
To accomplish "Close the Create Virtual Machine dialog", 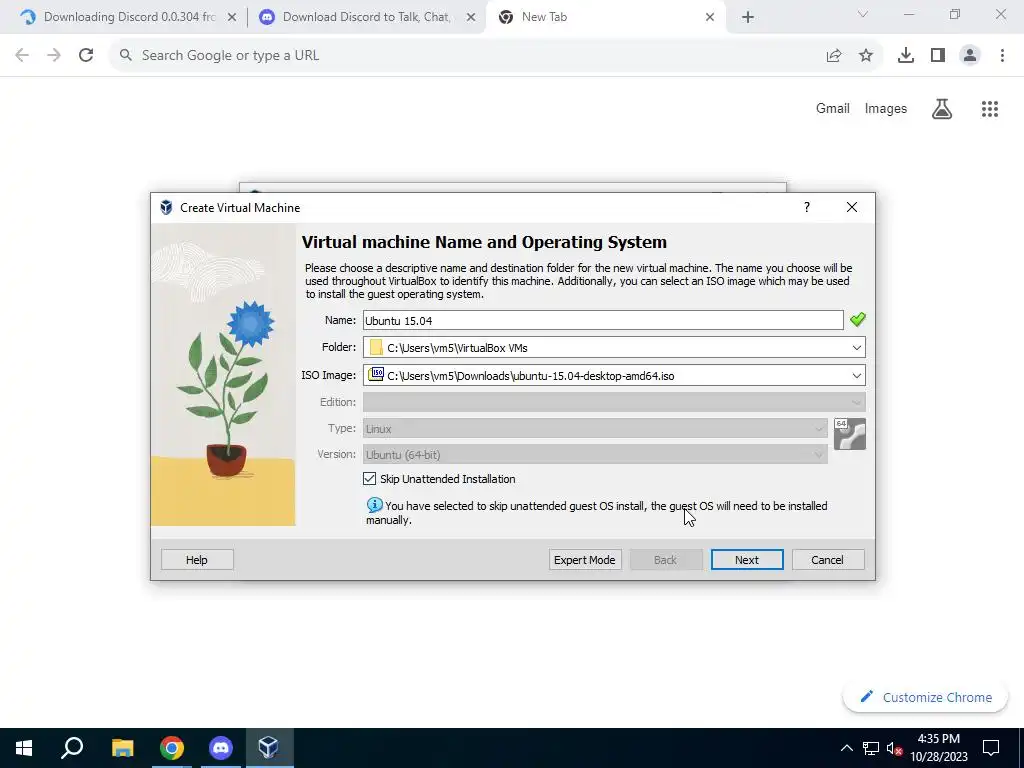I will click(x=852, y=207).
